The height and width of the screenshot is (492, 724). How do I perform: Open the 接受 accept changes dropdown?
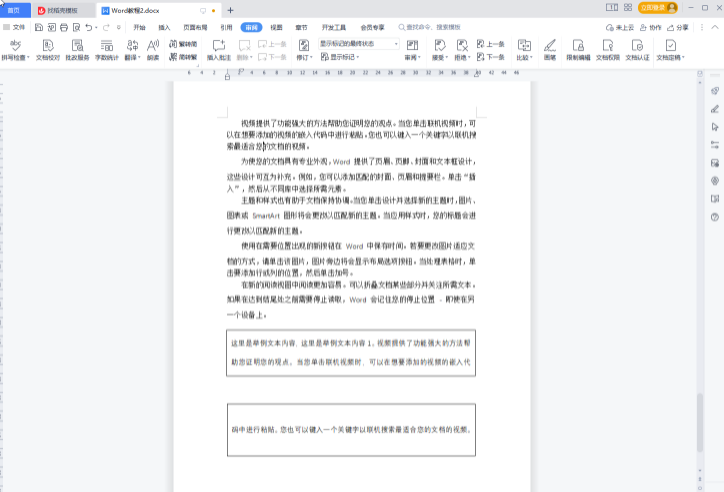coord(440,50)
